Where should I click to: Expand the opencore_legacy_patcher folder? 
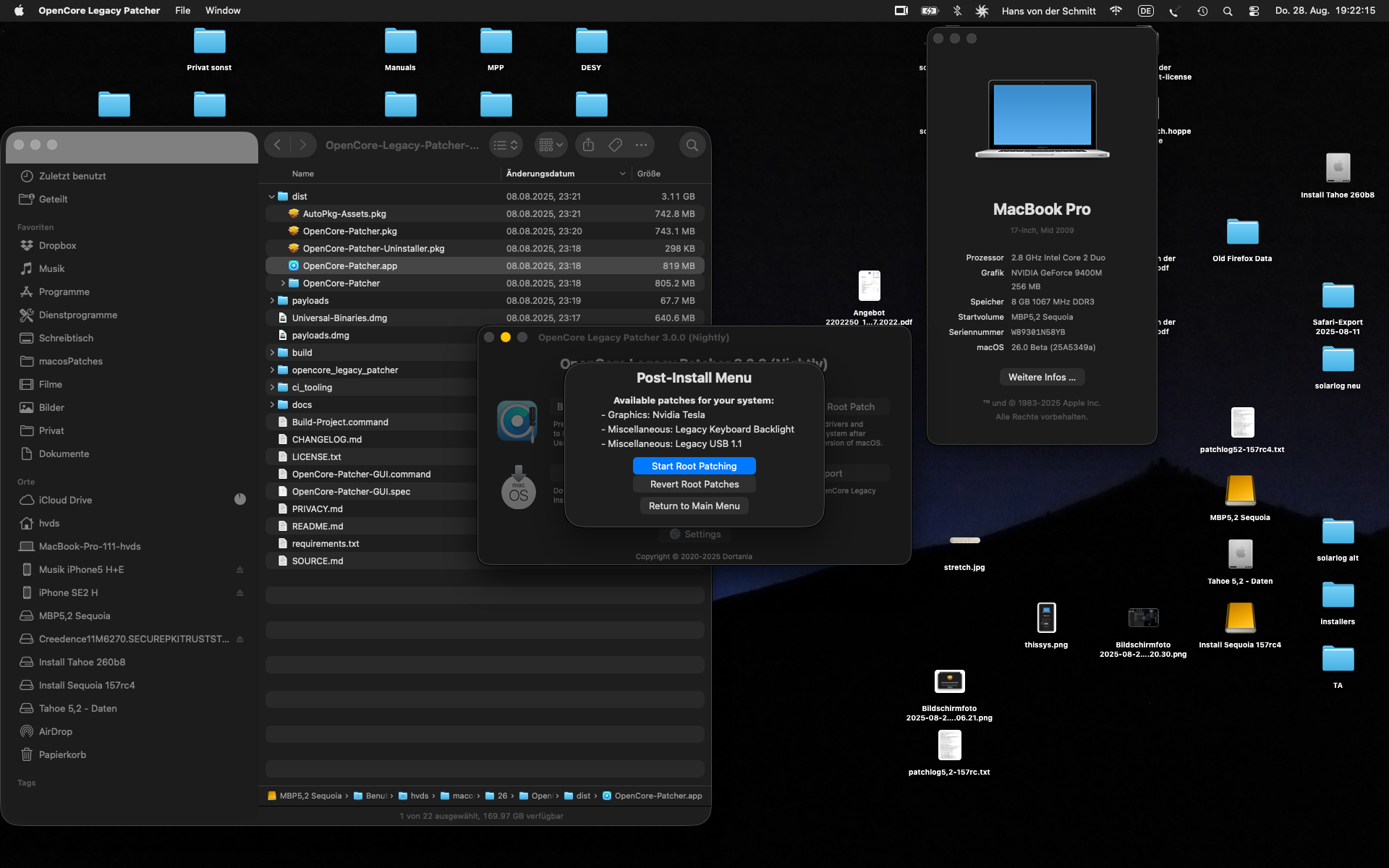tap(272, 370)
